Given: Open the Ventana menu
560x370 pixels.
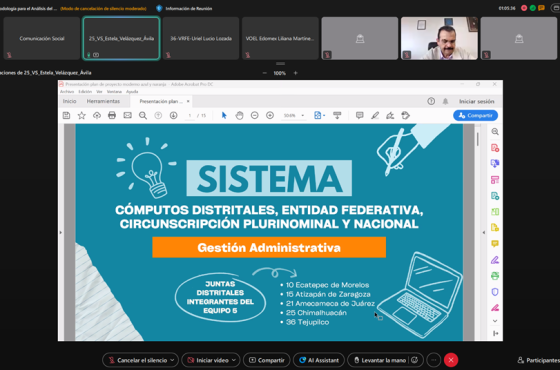Looking at the screenshot, I should [114, 91].
